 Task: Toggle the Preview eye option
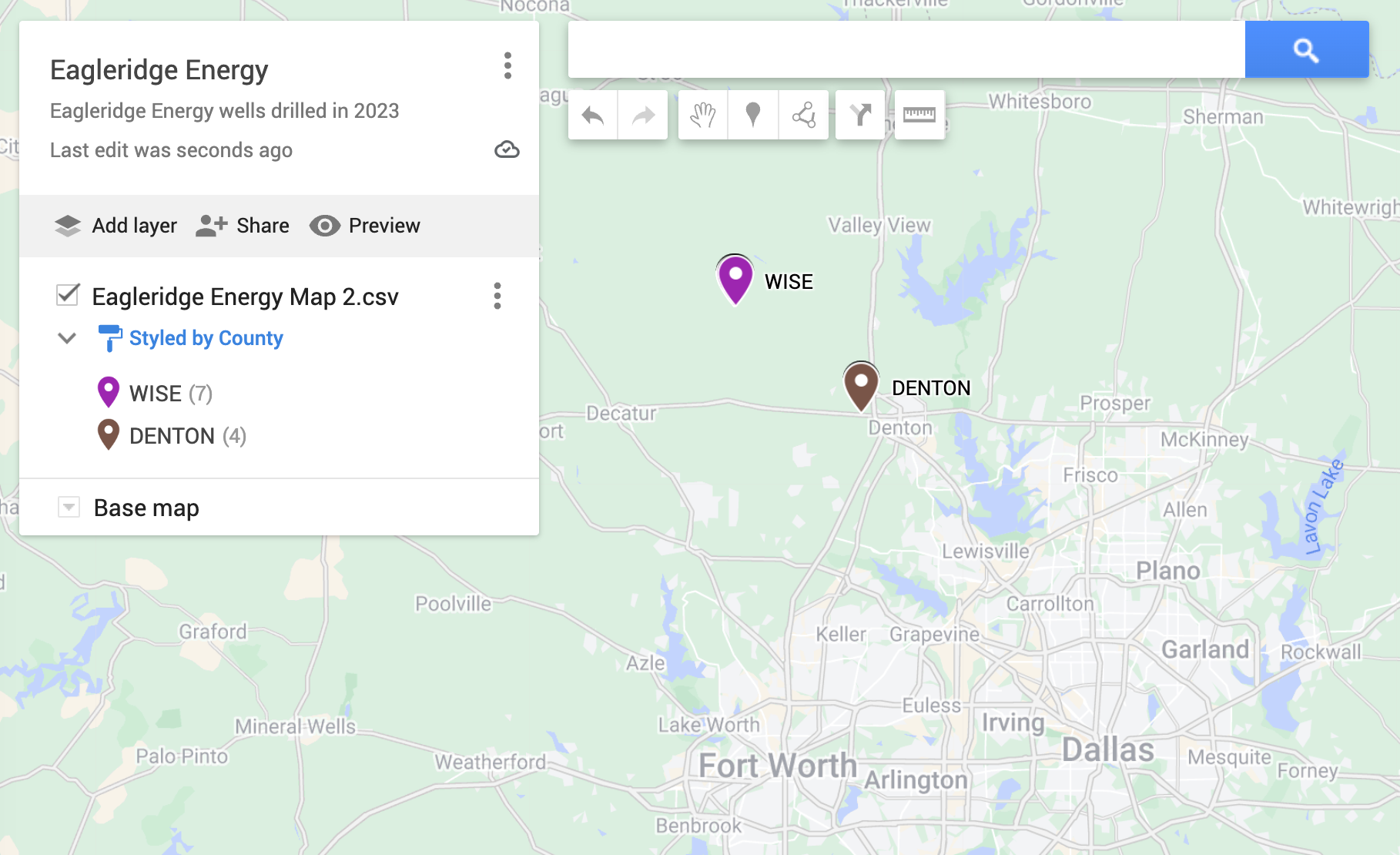click(x=365, y=226)
